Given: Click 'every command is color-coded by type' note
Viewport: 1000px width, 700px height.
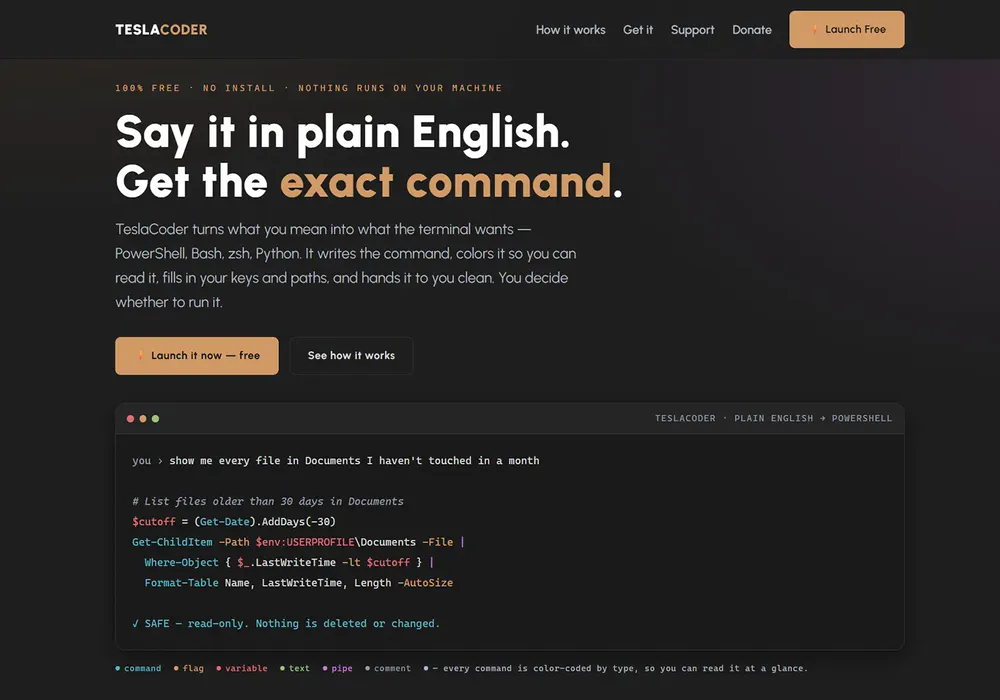Looking at the screenshot, I should point(625,668).
